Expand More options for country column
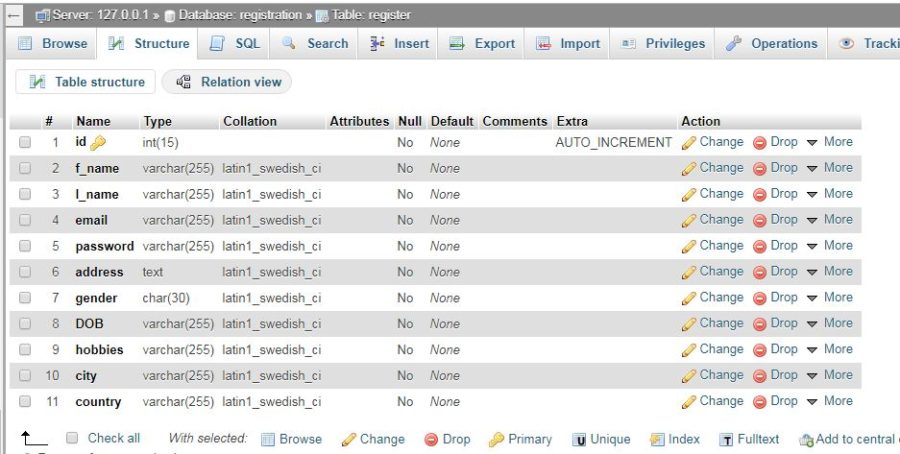Image resolution: width=900 pixels, height=454 pixels. pyautogui.click(x=830, y=401)
